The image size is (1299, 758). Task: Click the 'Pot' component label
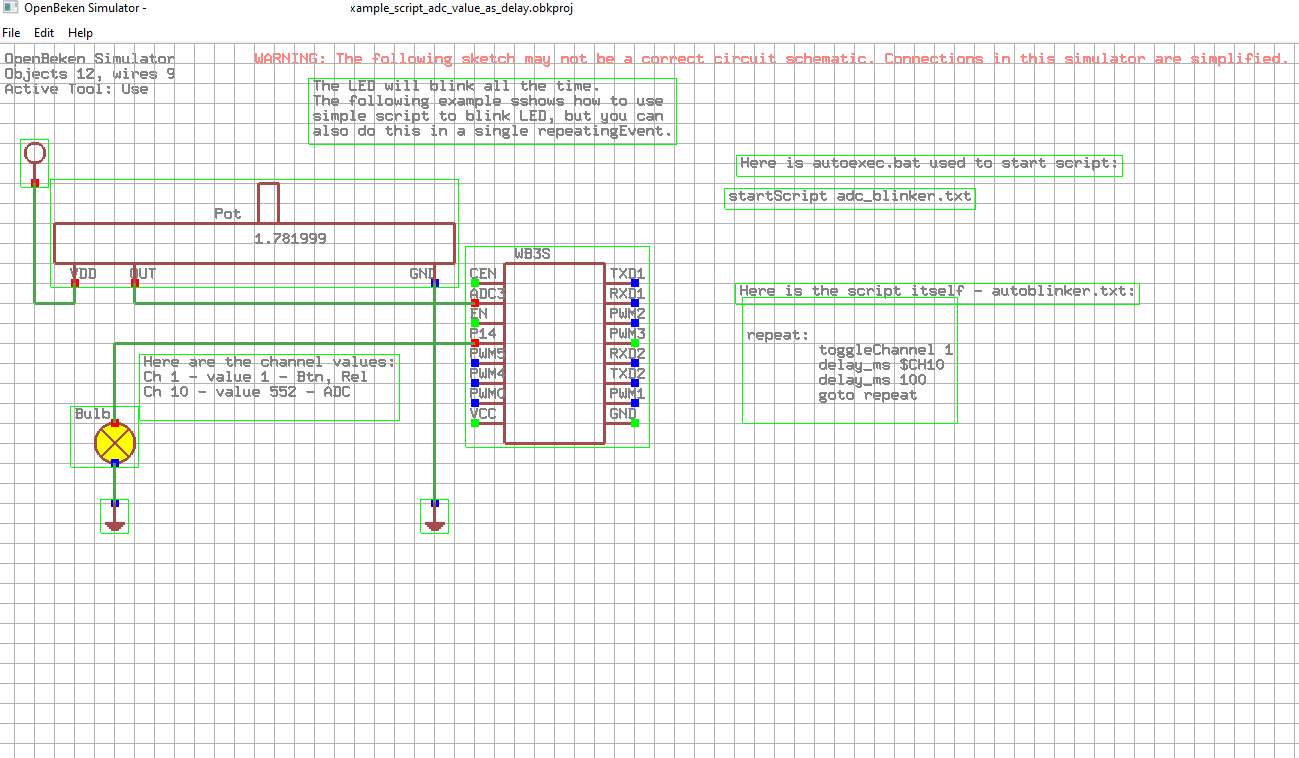coord(228,214)
